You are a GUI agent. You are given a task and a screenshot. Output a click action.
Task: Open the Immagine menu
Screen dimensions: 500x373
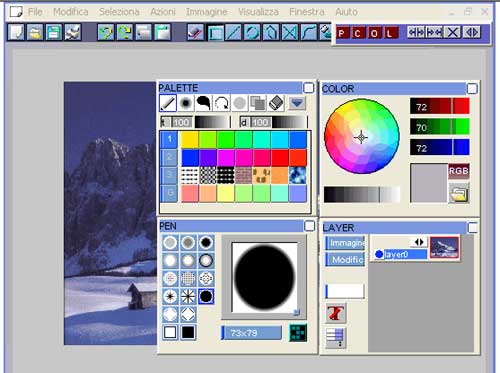coord(207,12)
